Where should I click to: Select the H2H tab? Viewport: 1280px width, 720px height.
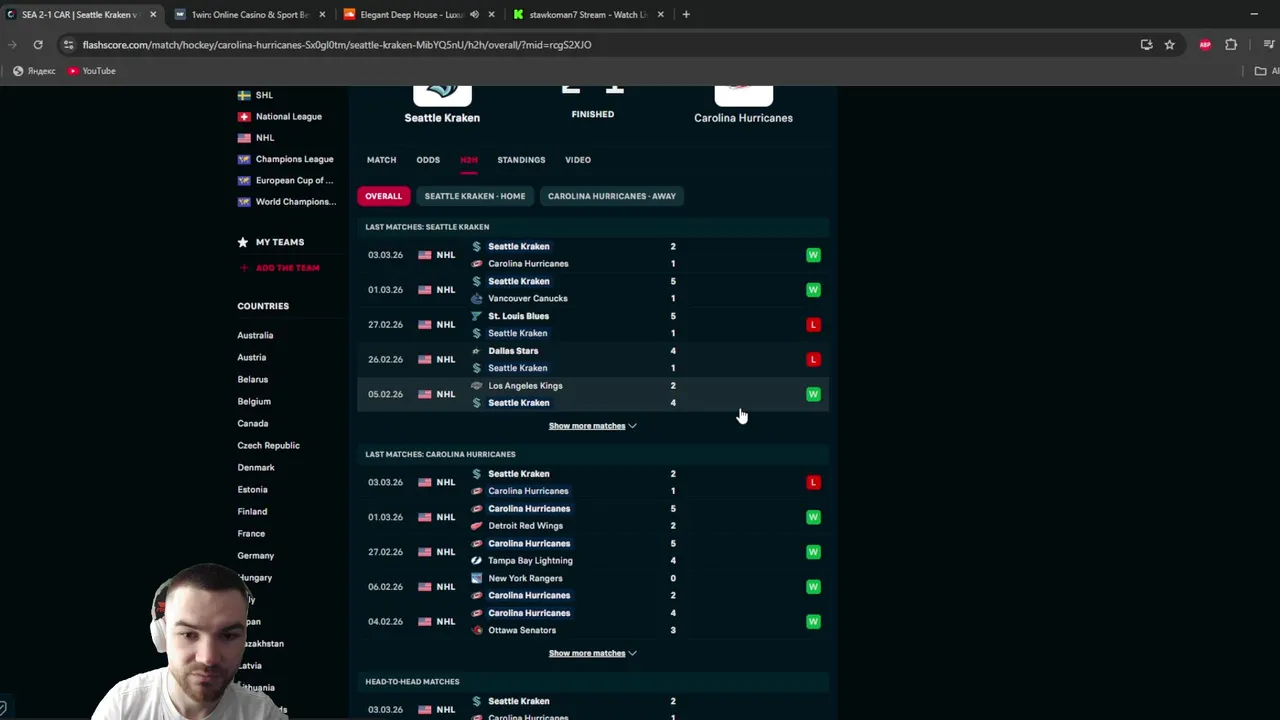coord(469,160)
